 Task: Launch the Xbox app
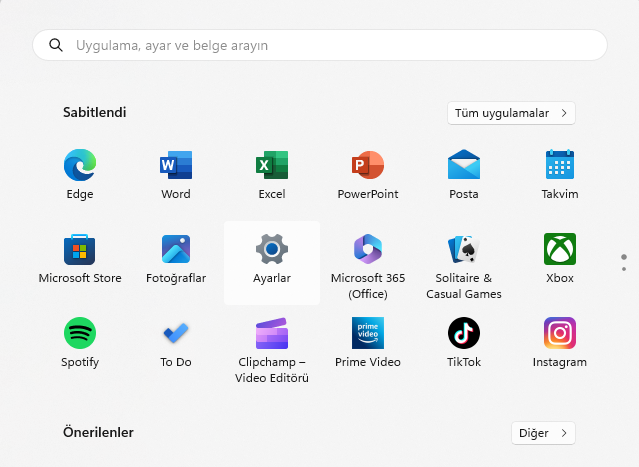pos(560,258)
